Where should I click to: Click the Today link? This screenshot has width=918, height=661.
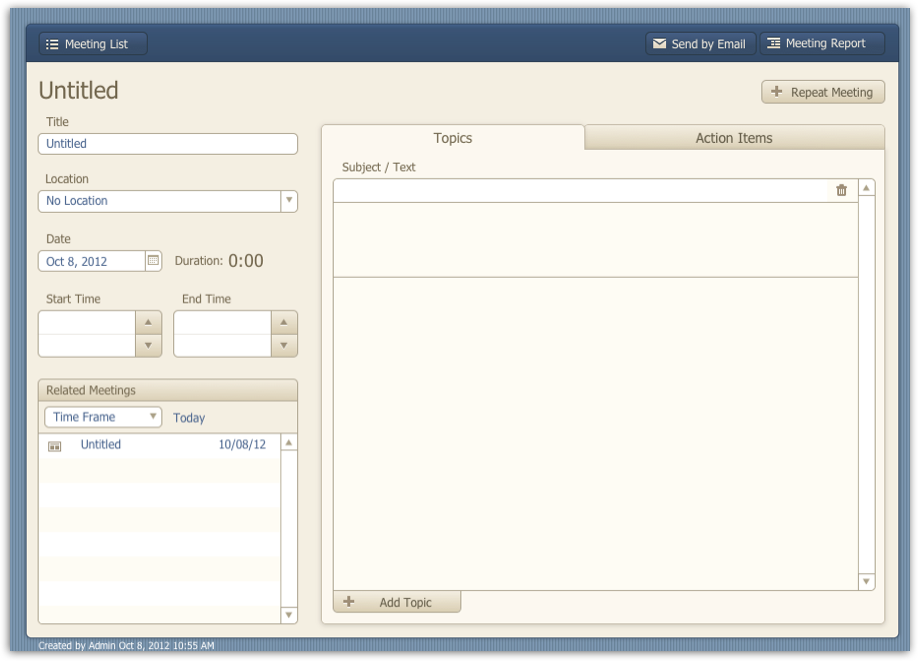(x=190, y=417)
